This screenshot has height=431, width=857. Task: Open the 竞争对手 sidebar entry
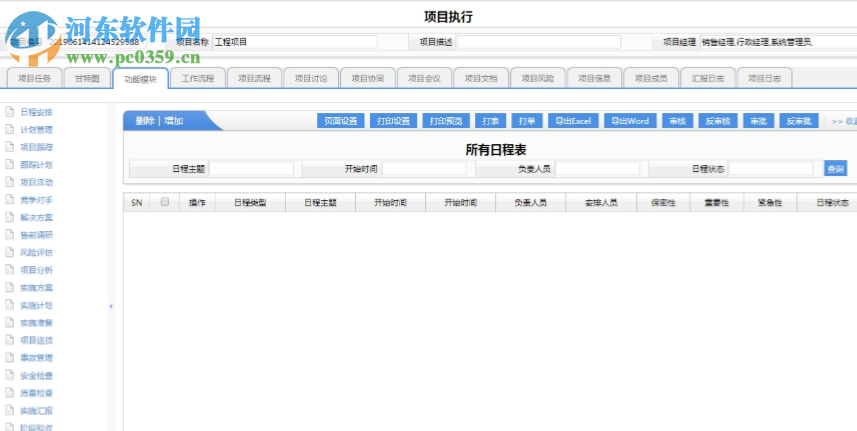pos(36,200)
